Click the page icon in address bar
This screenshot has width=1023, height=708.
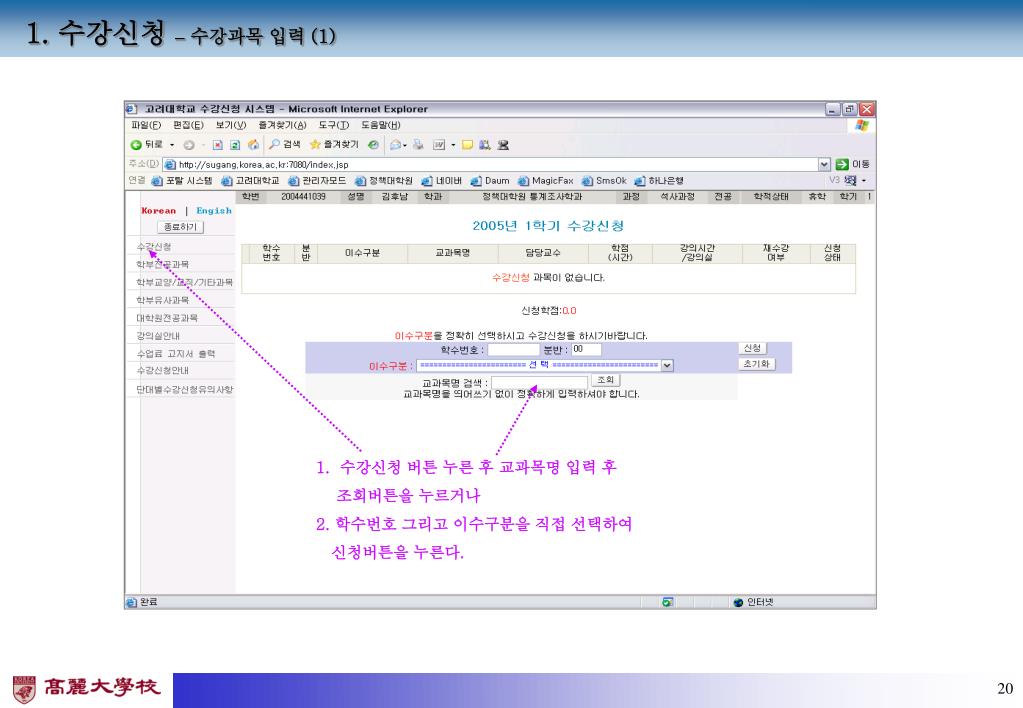170,164
